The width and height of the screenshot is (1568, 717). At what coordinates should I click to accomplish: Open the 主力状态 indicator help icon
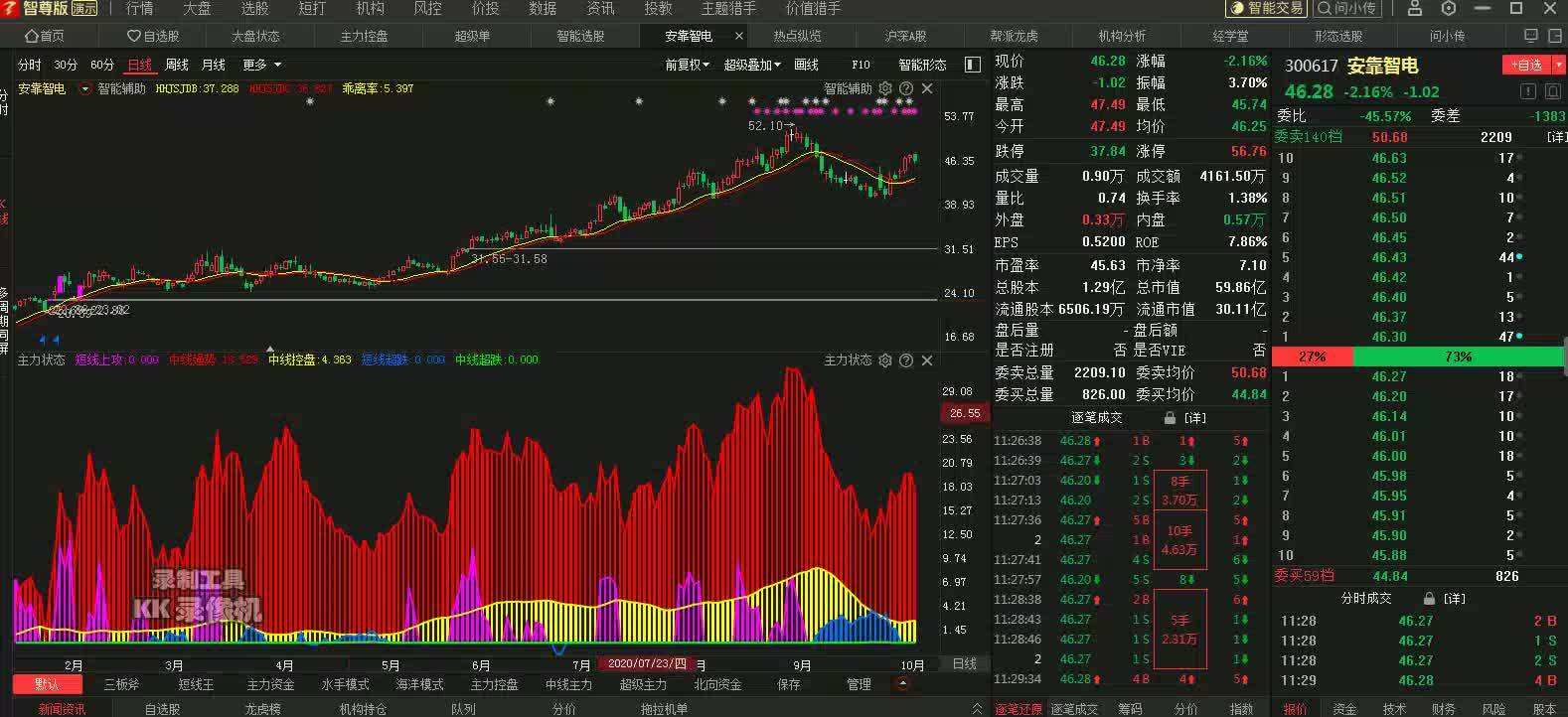point(905,359)
